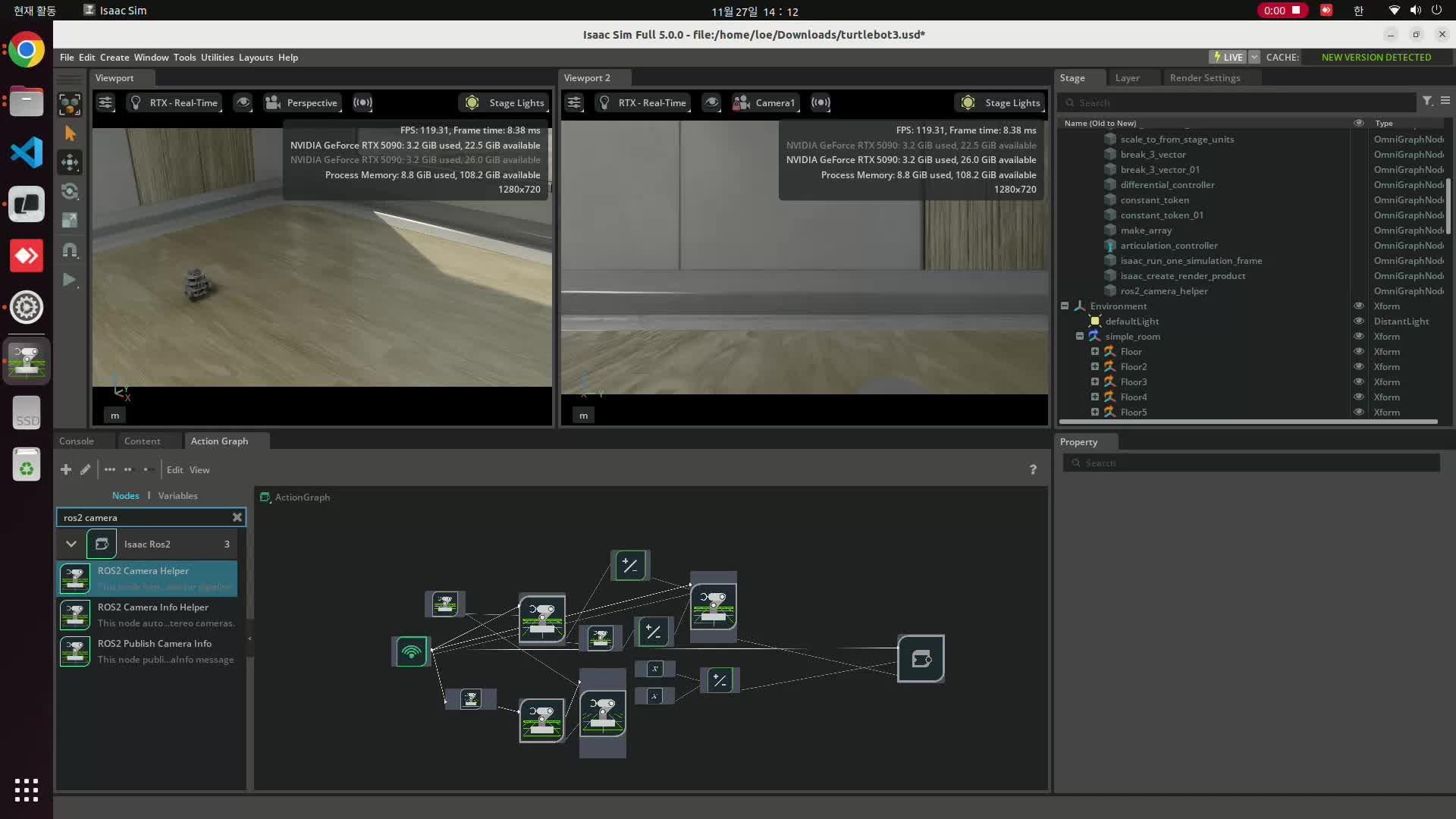Image resolution: width=1456 pixels, height=819 pixels.
Task: Toggle the snap magnet tool
Action: click(70, 250)
